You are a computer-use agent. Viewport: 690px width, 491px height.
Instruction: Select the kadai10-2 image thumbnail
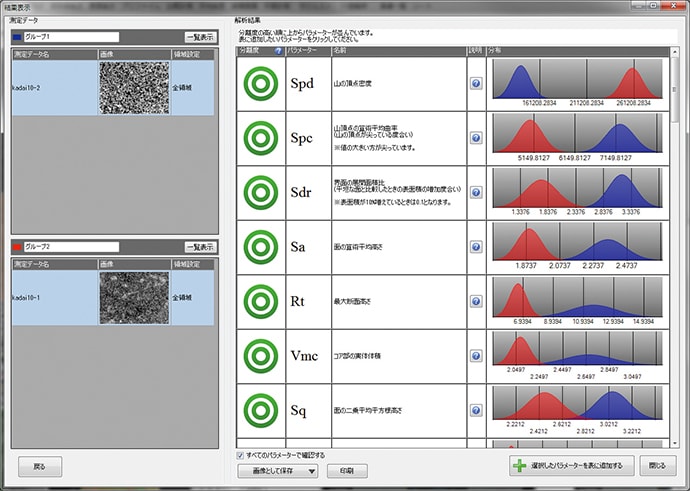(x=134, y=87)
